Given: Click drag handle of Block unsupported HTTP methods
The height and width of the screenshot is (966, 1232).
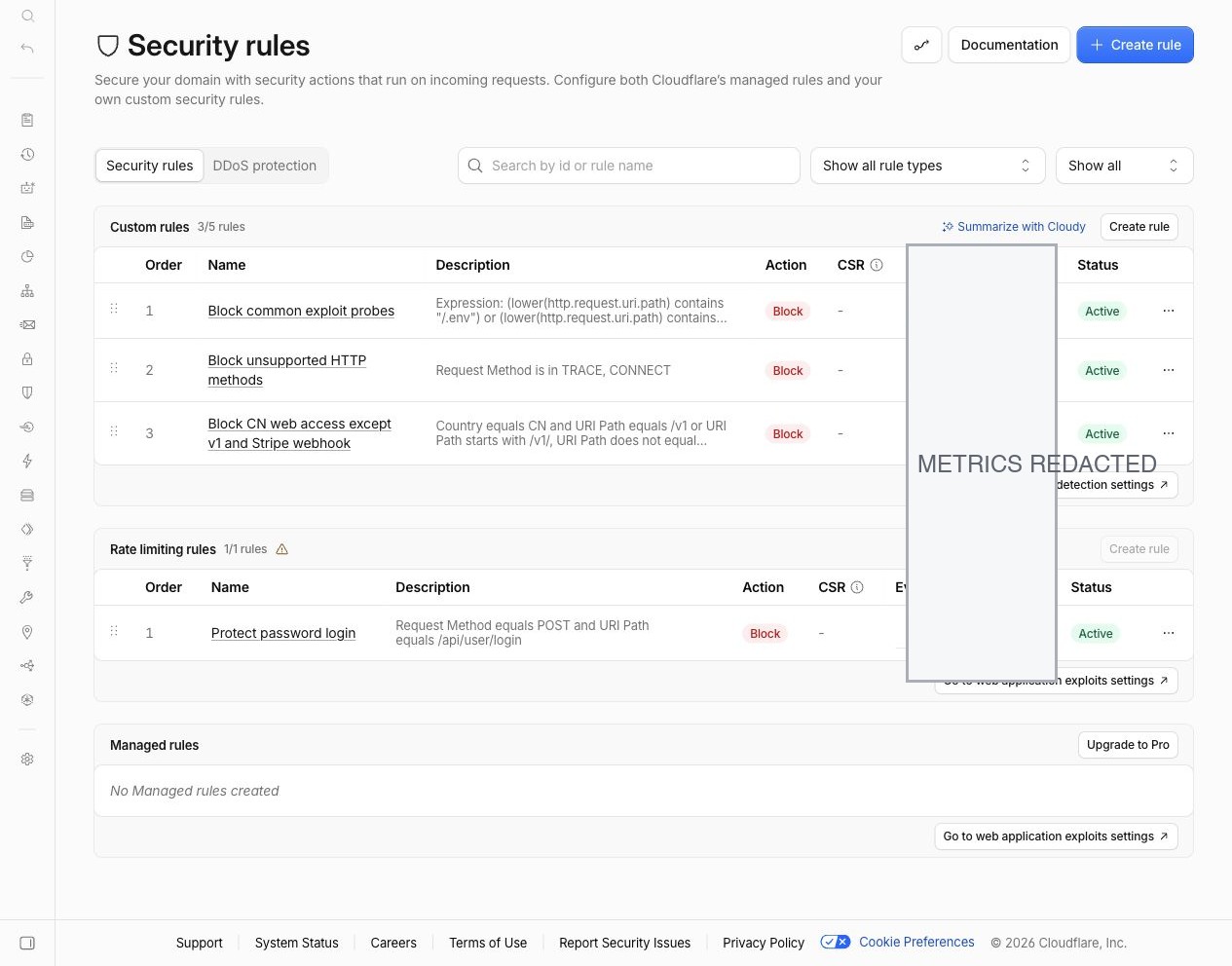Looking at the screenshot, I should click(x=114, y=368).
